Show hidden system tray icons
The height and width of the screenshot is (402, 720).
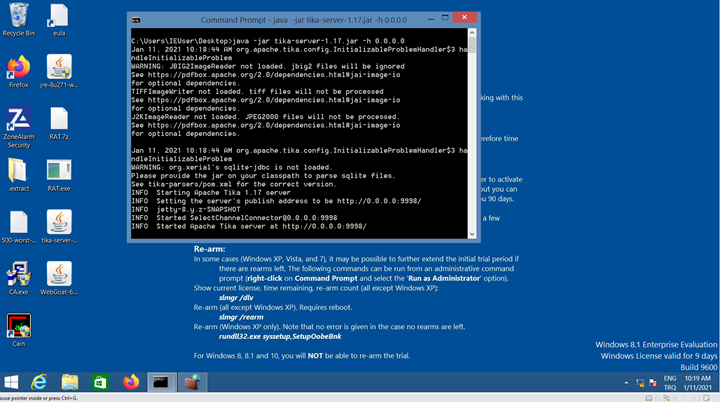click(x=626, y=383)
